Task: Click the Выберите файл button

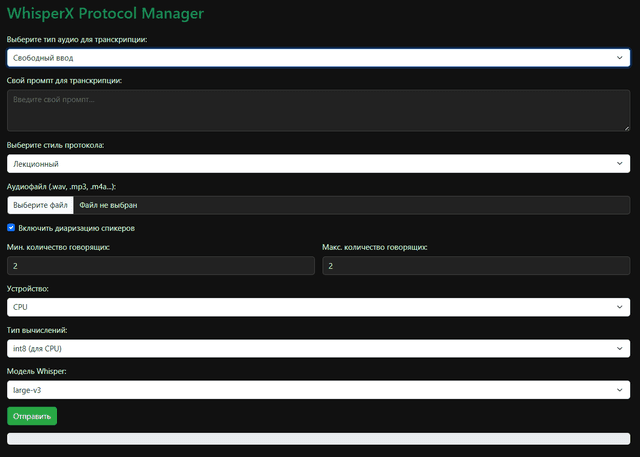Action: coord(40,205)
